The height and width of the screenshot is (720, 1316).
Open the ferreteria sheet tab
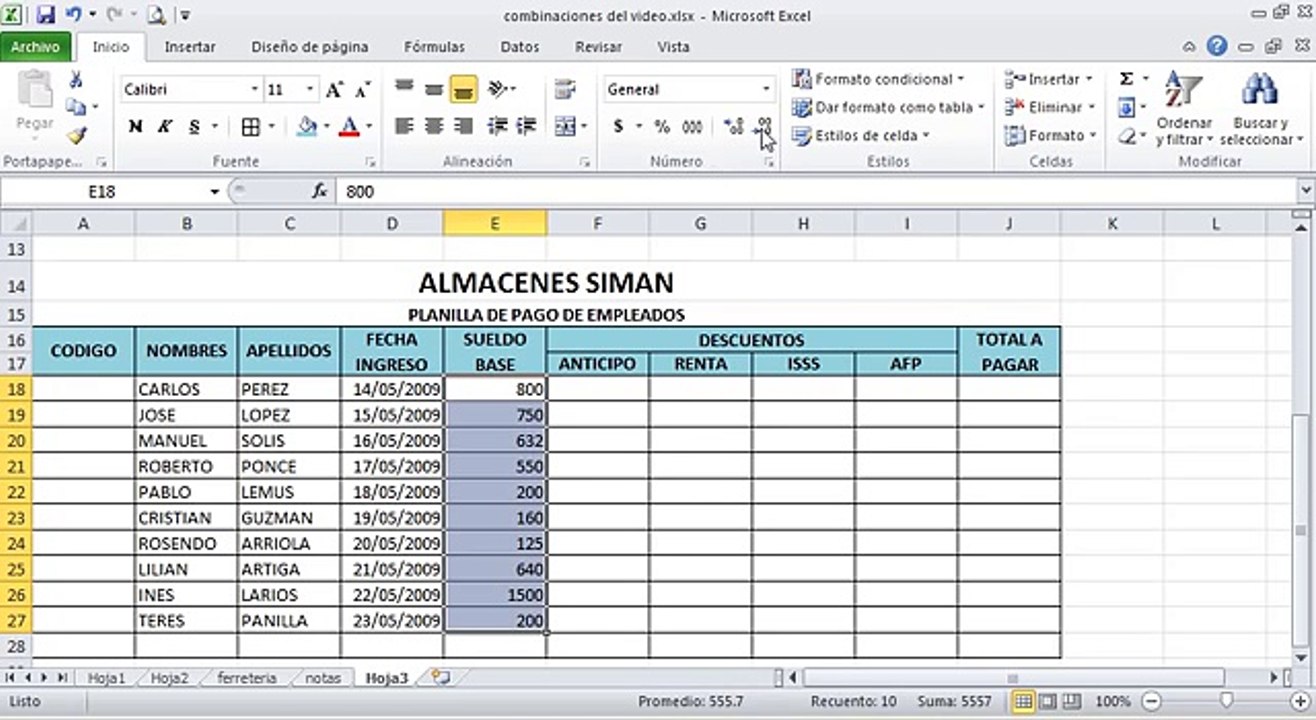[247, 677]
